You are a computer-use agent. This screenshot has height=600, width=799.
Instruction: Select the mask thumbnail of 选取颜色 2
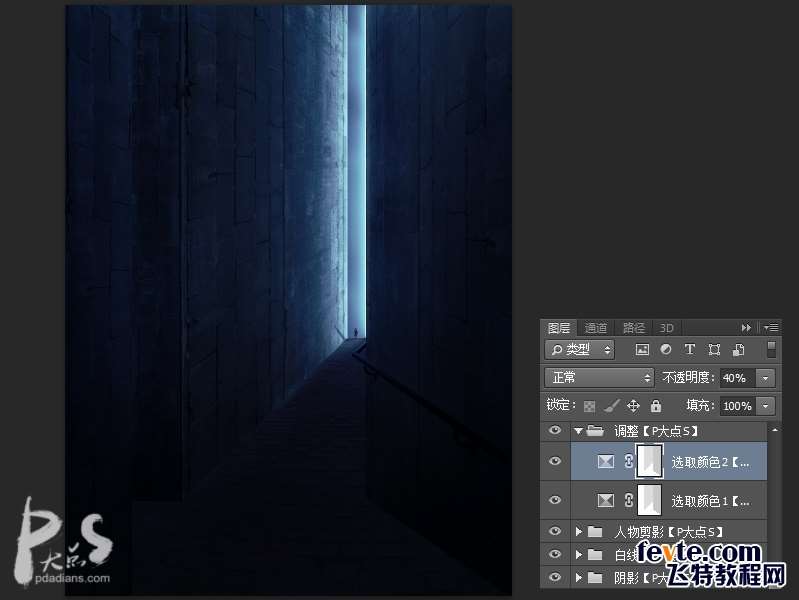(650, 461)
